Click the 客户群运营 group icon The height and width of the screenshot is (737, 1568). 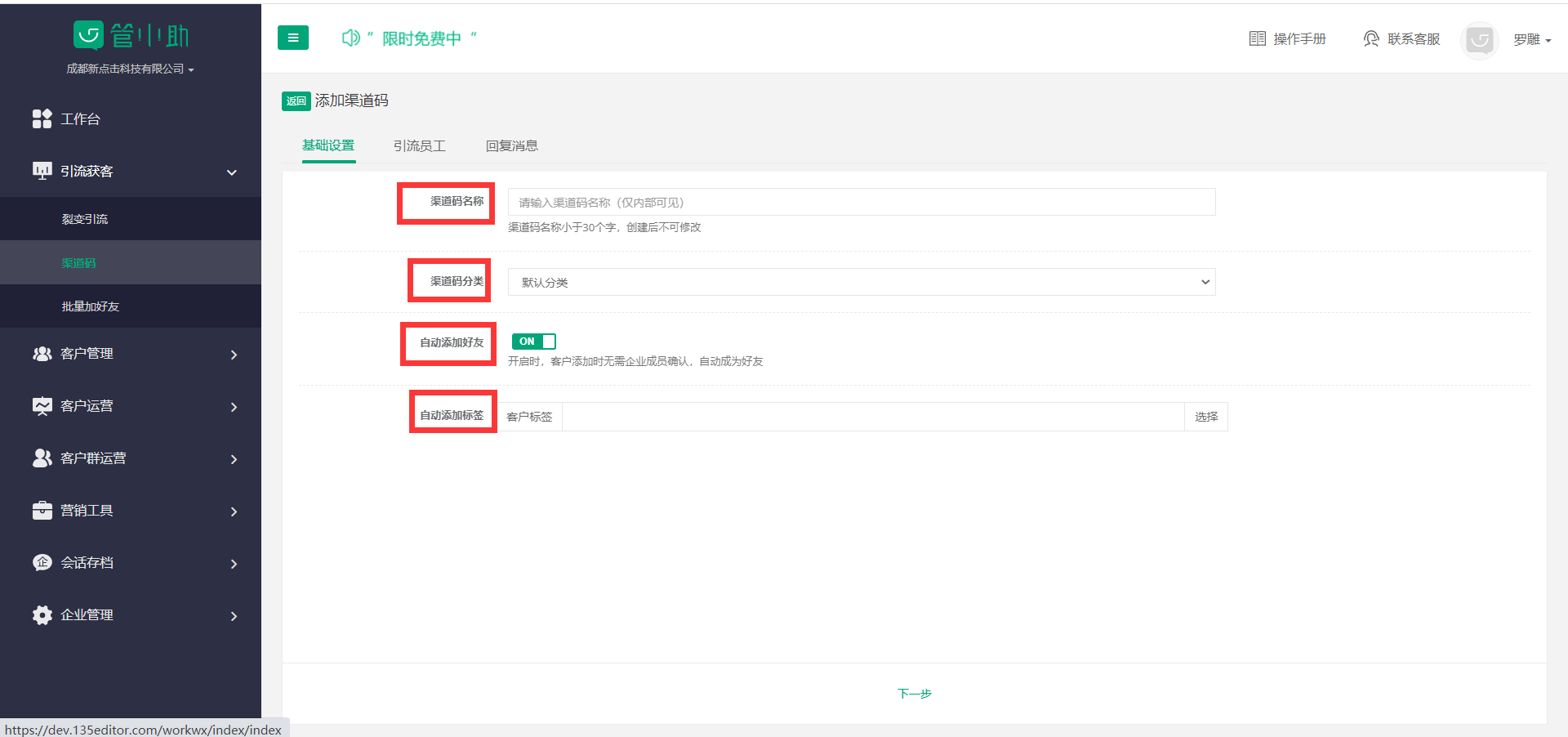point(42,458)
